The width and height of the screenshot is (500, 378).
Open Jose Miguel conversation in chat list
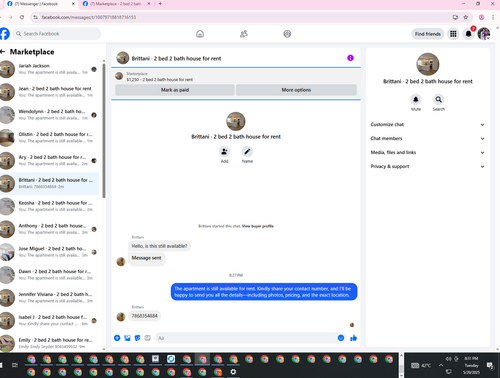tap(49, 252)
